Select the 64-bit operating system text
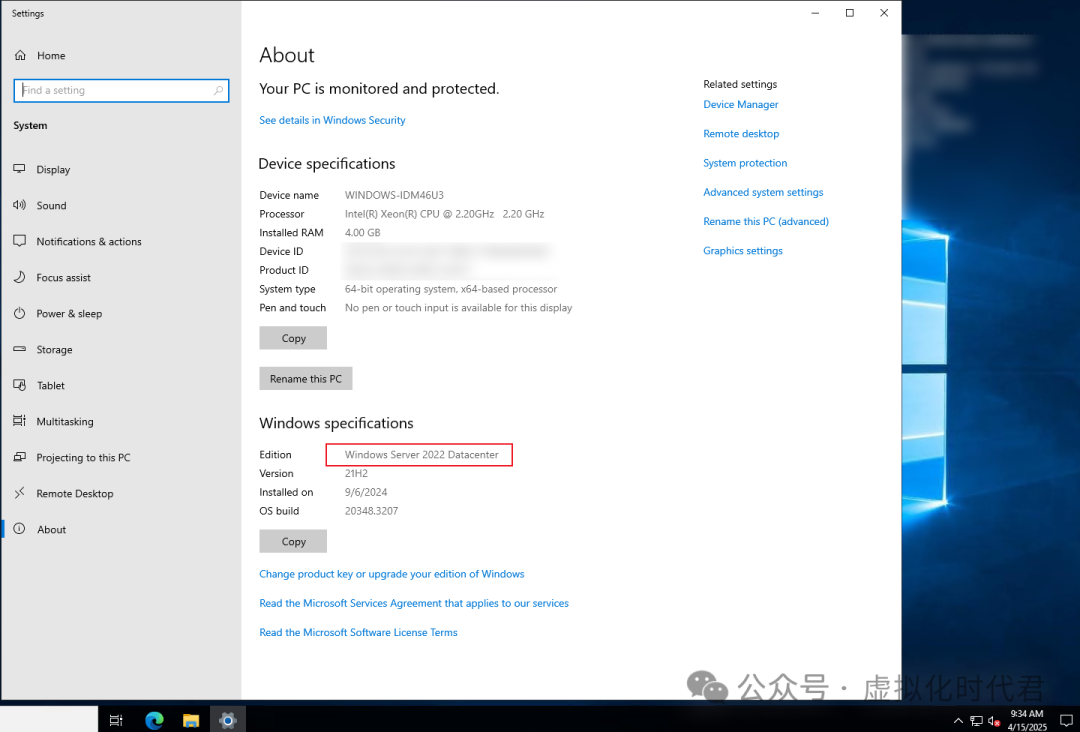The height and width of the screenshot is (732, 1080). (450, 289)
